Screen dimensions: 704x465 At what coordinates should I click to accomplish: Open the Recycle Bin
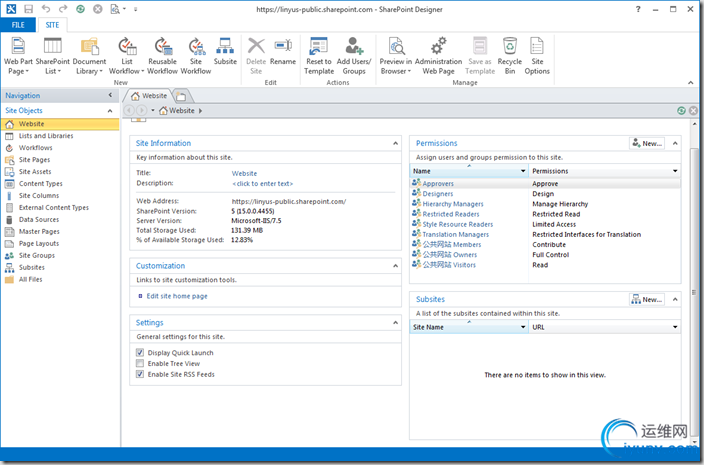(510, 56)
